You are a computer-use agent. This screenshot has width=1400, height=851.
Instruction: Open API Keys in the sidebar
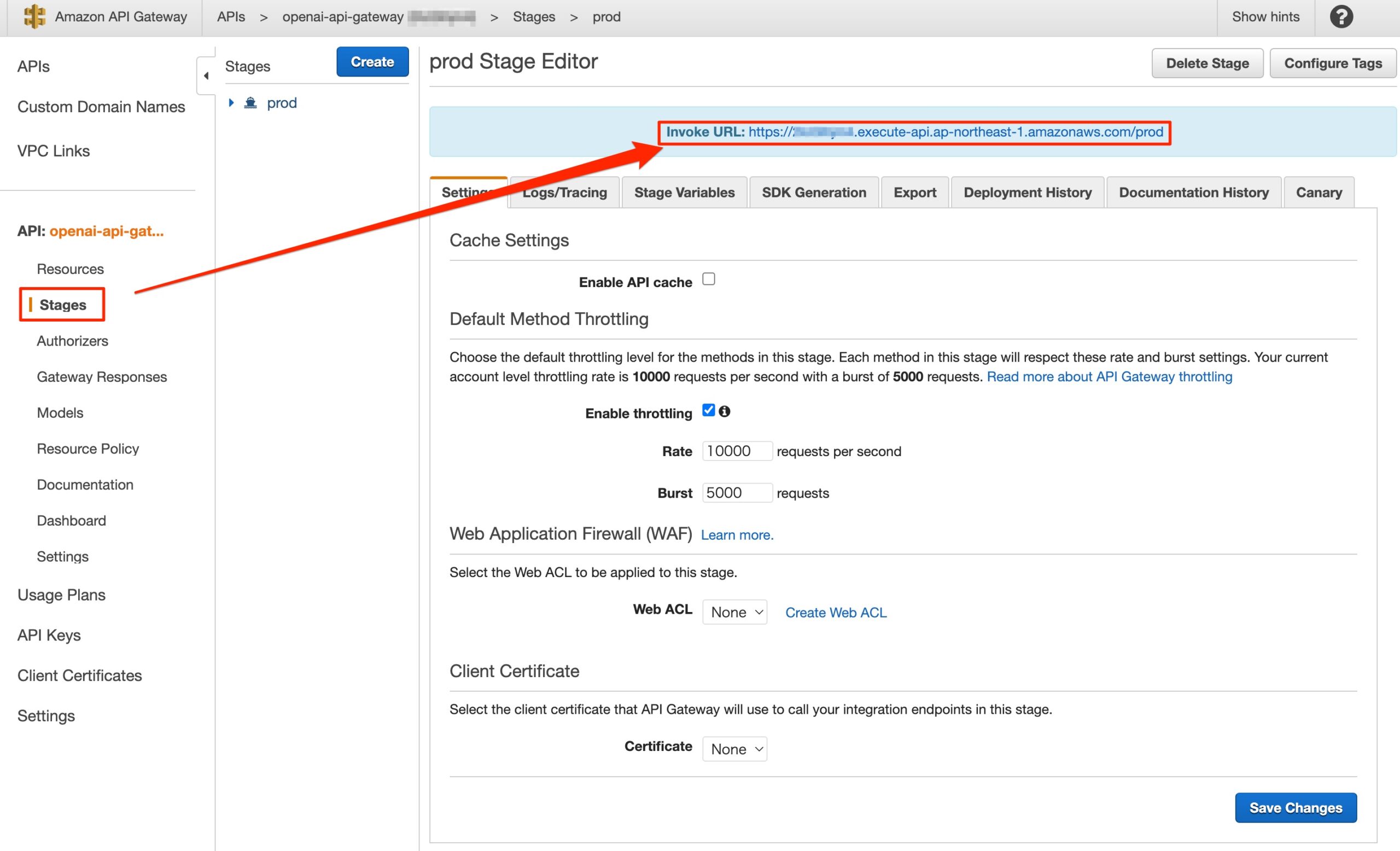[x=49, y=635]
